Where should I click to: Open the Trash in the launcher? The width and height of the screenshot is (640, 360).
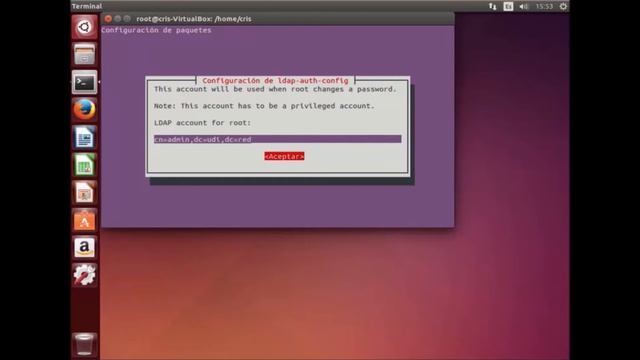(x=84, y=344)
